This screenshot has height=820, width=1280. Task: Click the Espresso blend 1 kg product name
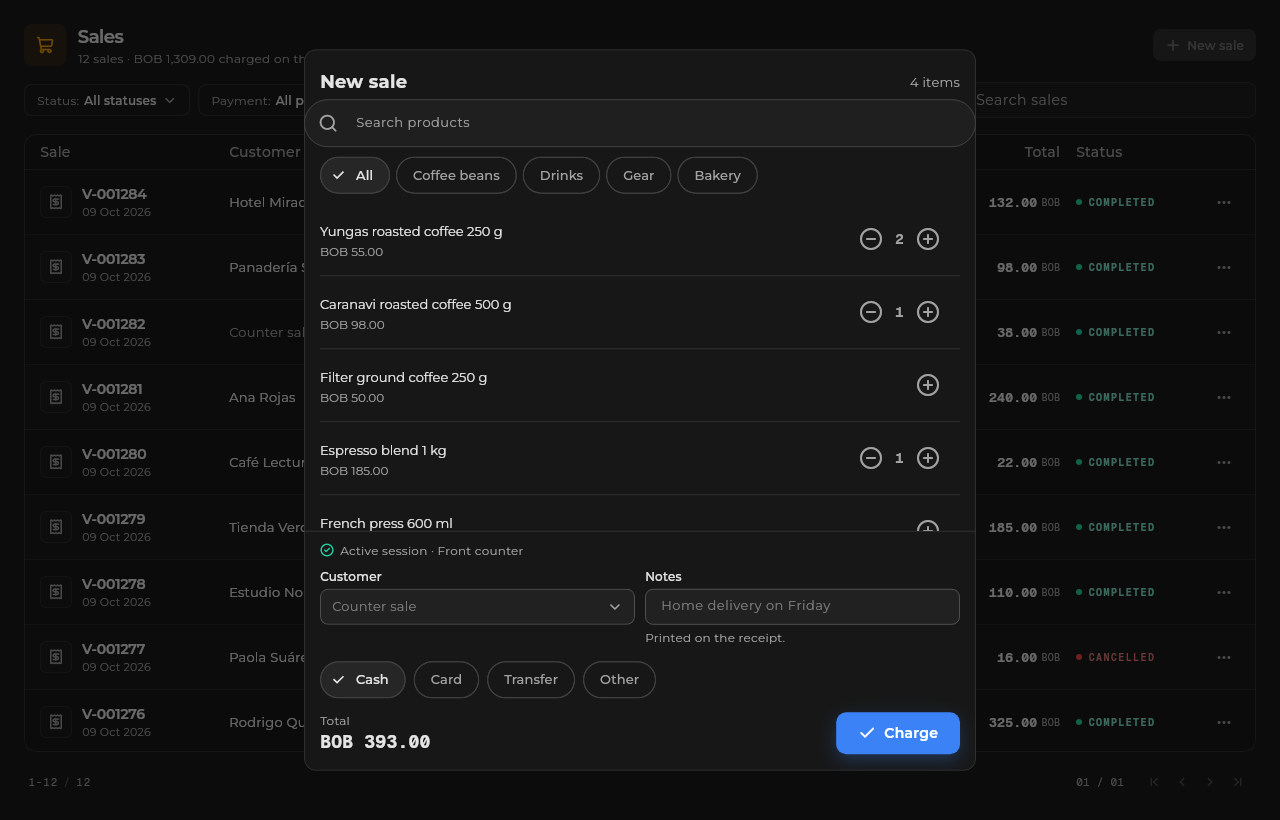tap(383, 450)
